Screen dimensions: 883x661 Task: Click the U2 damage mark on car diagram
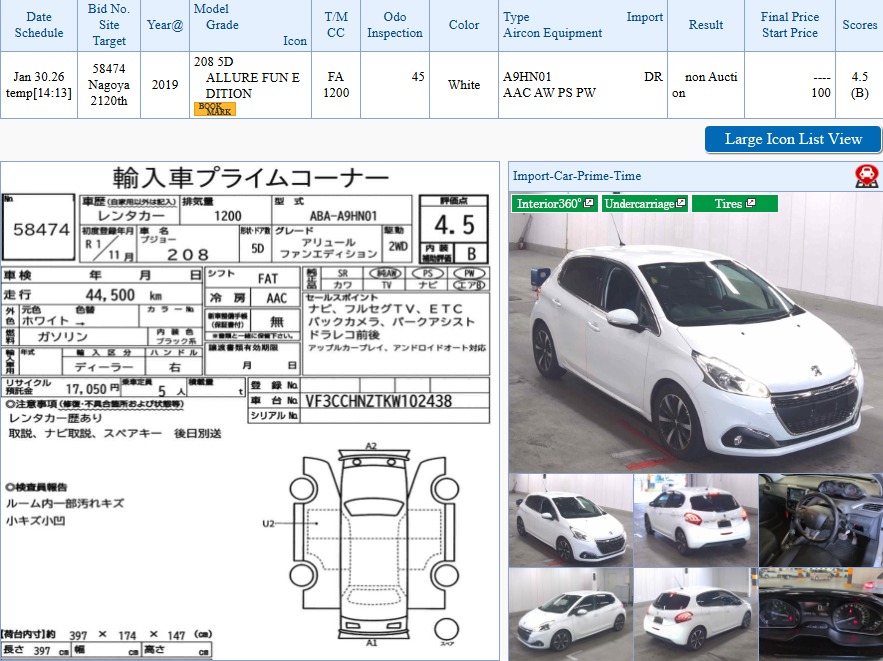[x=268, y=523]
